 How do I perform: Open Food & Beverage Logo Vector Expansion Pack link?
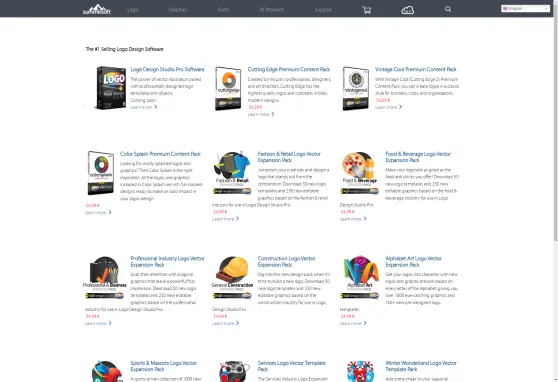click(x=418, y=157)
